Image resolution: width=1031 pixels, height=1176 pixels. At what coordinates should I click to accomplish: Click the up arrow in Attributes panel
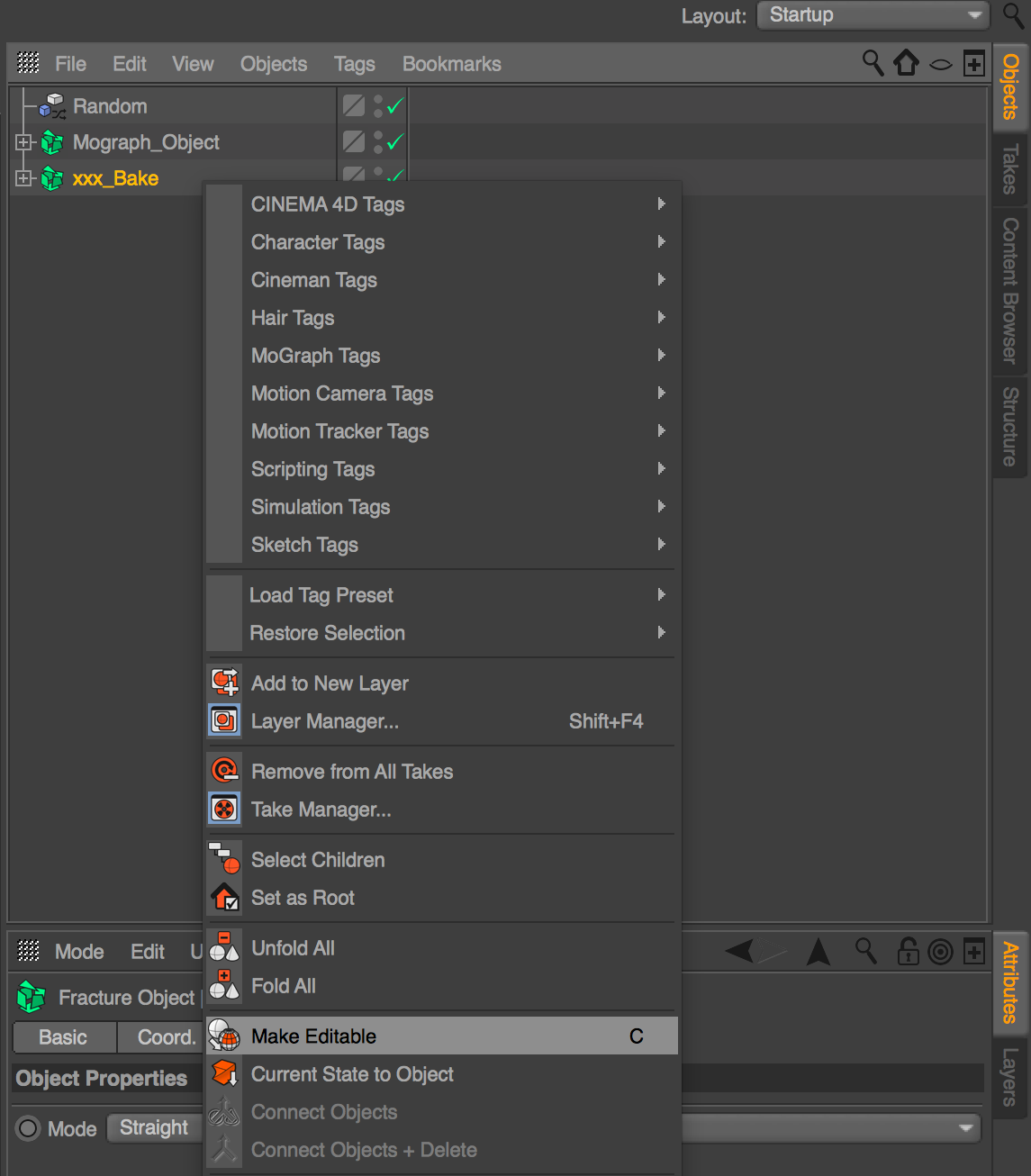click(818, 951)
